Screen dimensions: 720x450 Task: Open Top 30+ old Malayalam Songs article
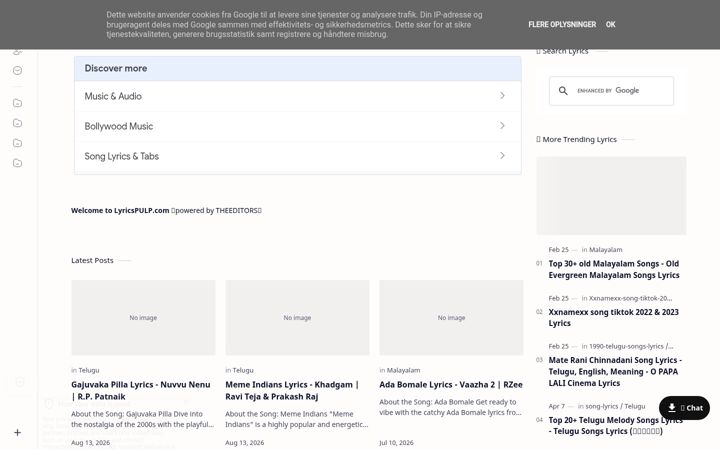coord(614,270)
